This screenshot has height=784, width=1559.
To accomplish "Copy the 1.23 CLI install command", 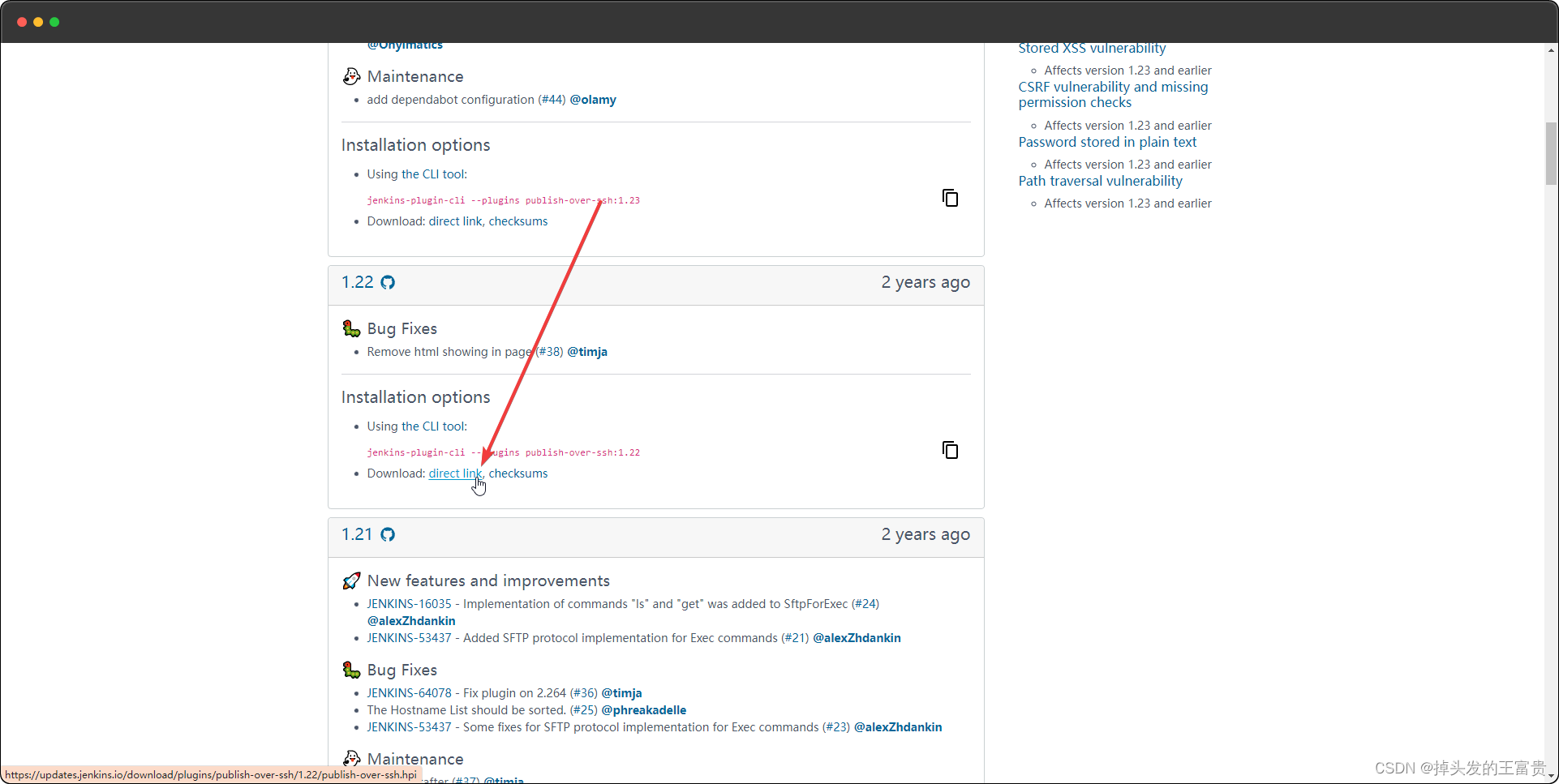I will pos(950,198).
